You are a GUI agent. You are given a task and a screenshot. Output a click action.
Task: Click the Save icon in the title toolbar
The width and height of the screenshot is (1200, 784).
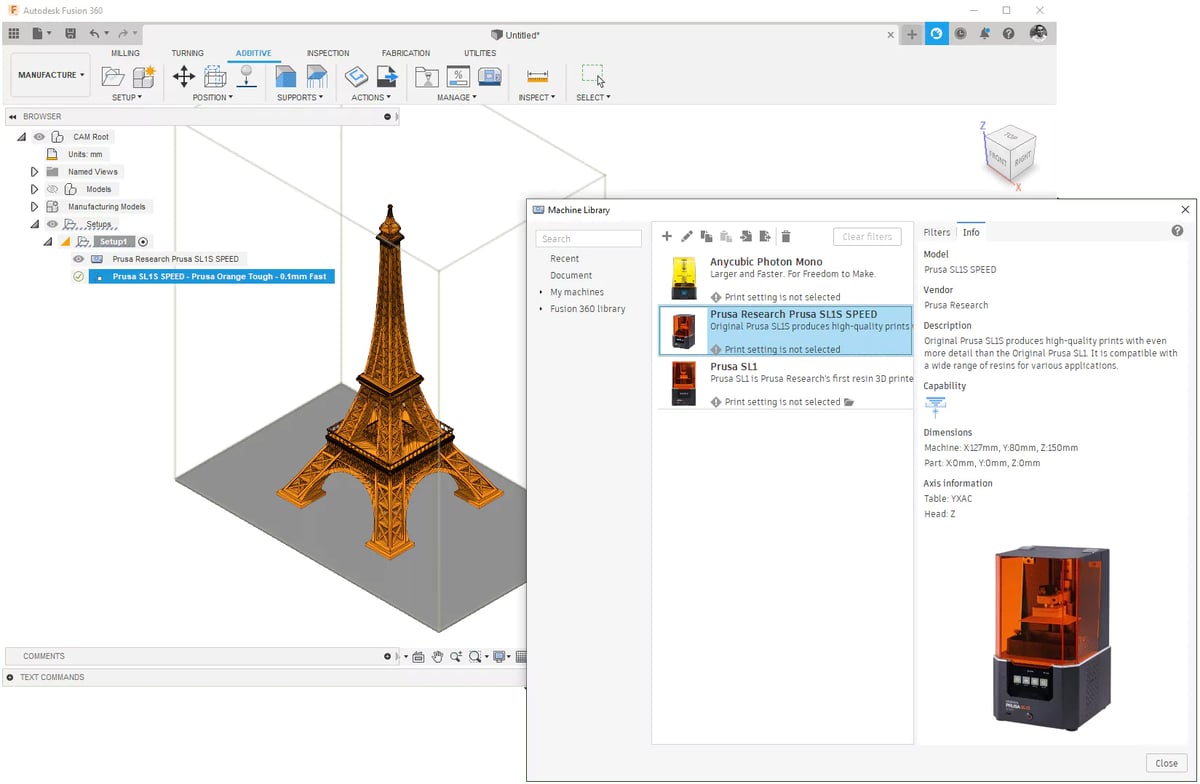70,33
